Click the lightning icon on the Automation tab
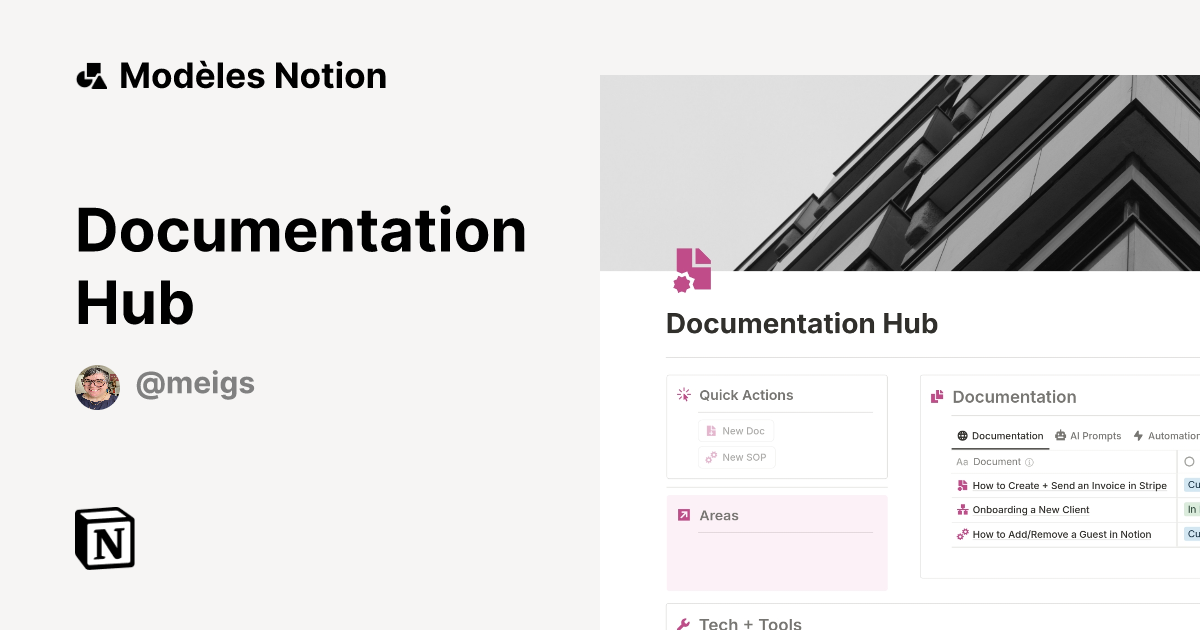1200x630 pixels. pyautogui.click(x=1137, y=436)
